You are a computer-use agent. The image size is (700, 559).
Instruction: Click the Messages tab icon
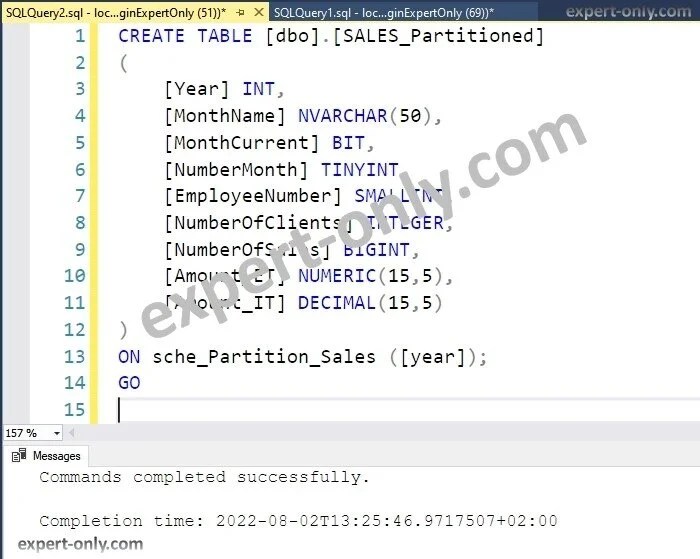[19, 456]
